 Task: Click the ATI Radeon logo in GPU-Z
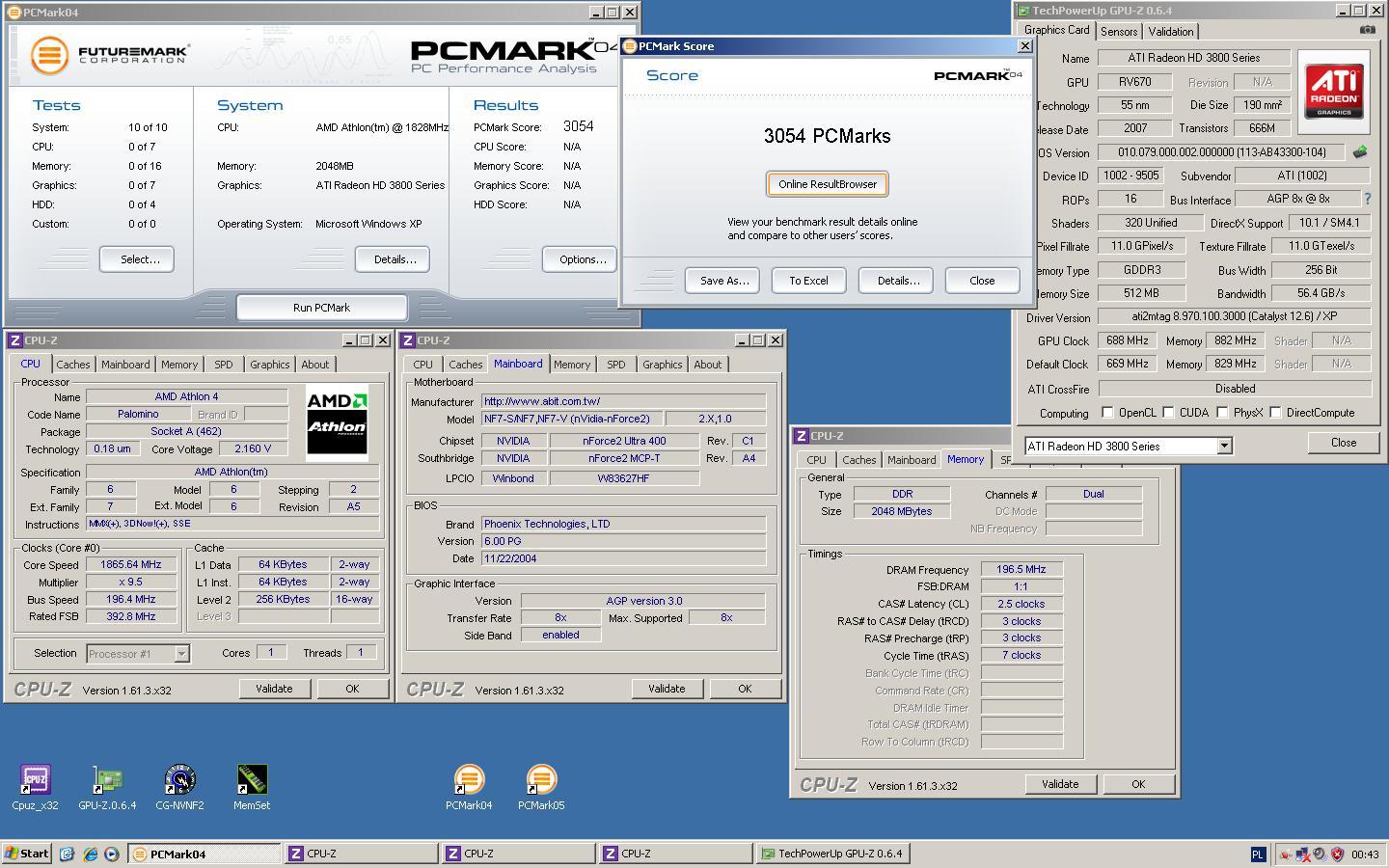(1335, 92)
